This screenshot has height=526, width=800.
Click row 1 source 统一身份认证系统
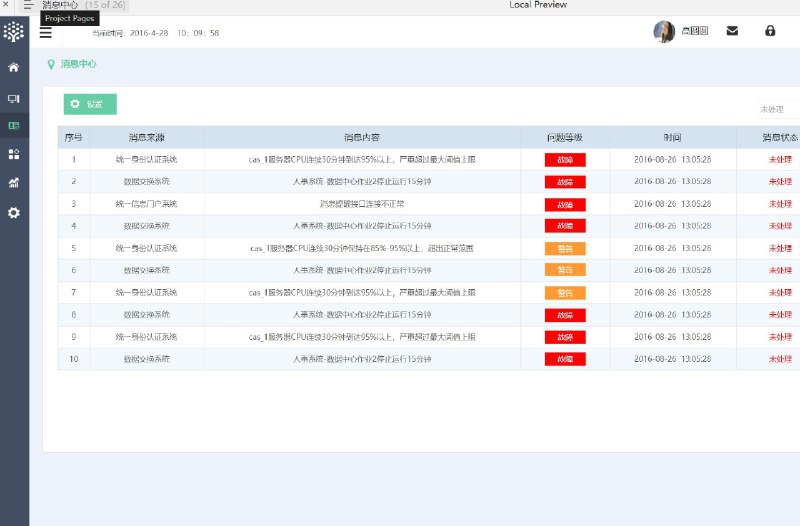coord(146,160)
